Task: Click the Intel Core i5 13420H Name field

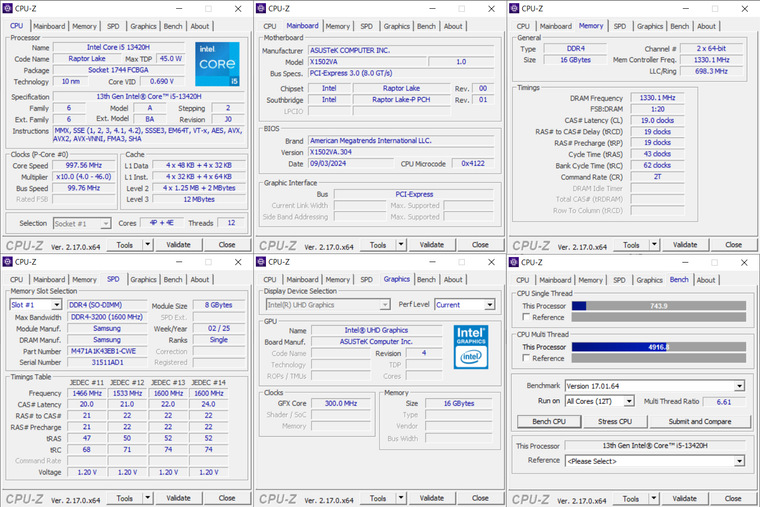Action: (118, 47)
